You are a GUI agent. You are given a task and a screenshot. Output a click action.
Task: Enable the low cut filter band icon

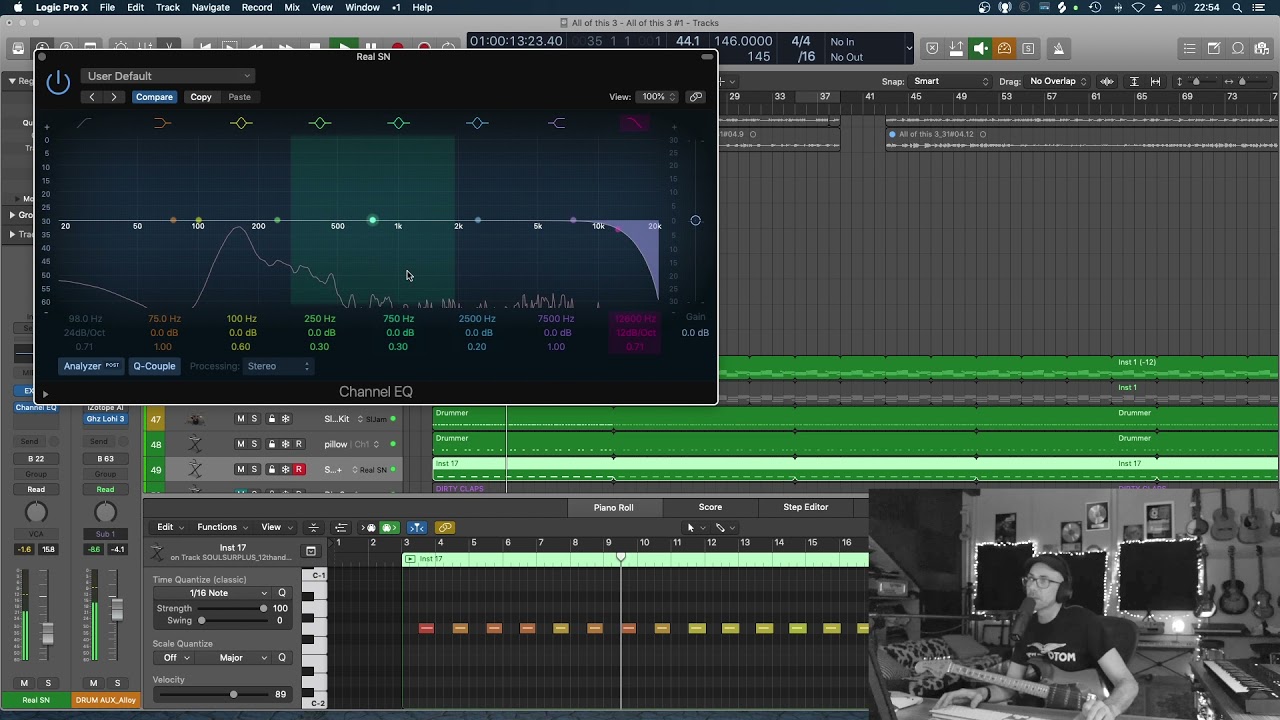click(x=84, y=123)
